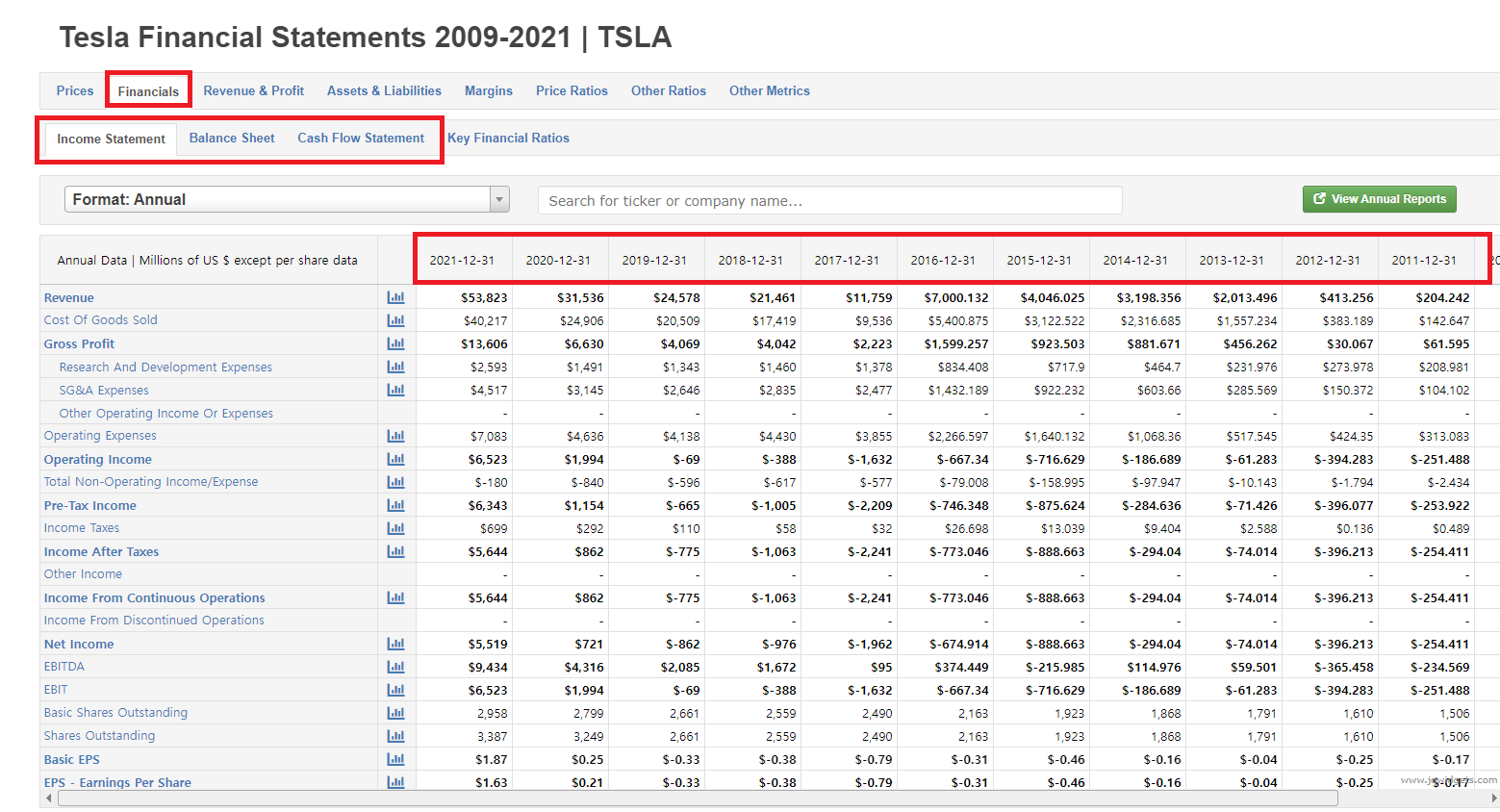Open chart icon for Basic EPS row
The width and height of the screenshot is (1500, 812).
tap(395, 759)
